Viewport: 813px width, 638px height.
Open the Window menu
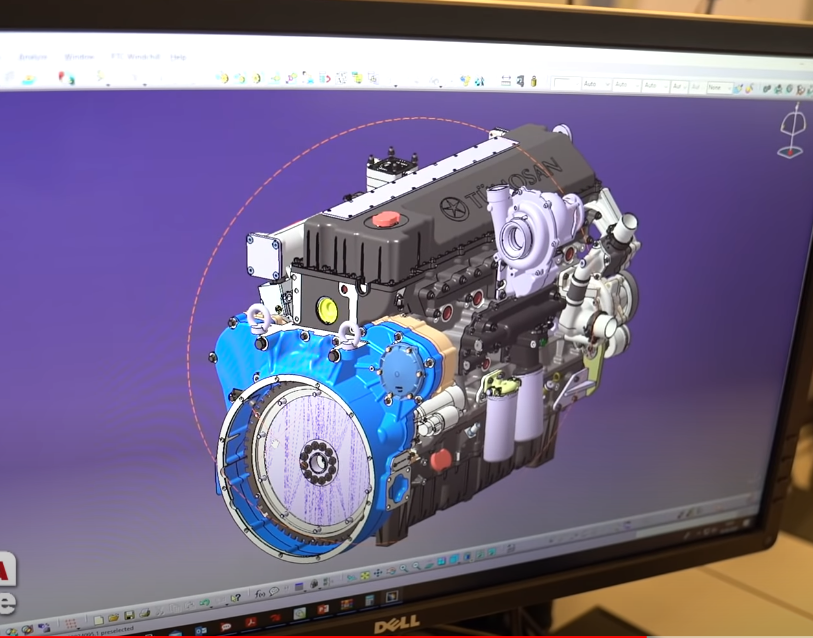(80, 57)
